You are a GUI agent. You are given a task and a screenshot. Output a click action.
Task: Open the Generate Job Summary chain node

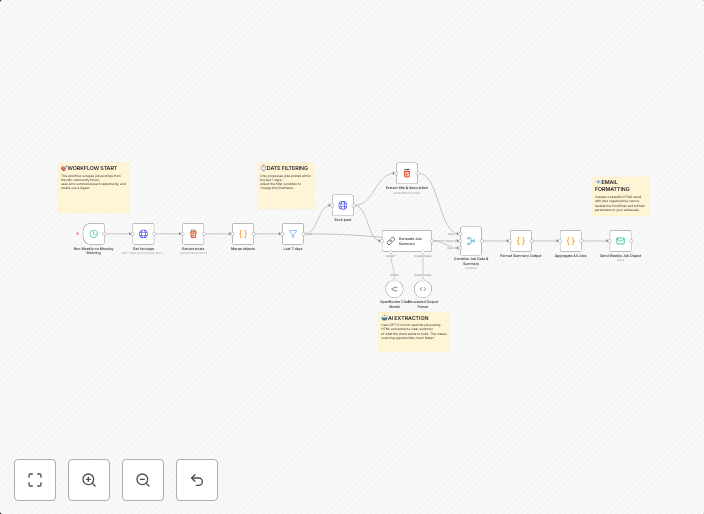coord(406,241)
